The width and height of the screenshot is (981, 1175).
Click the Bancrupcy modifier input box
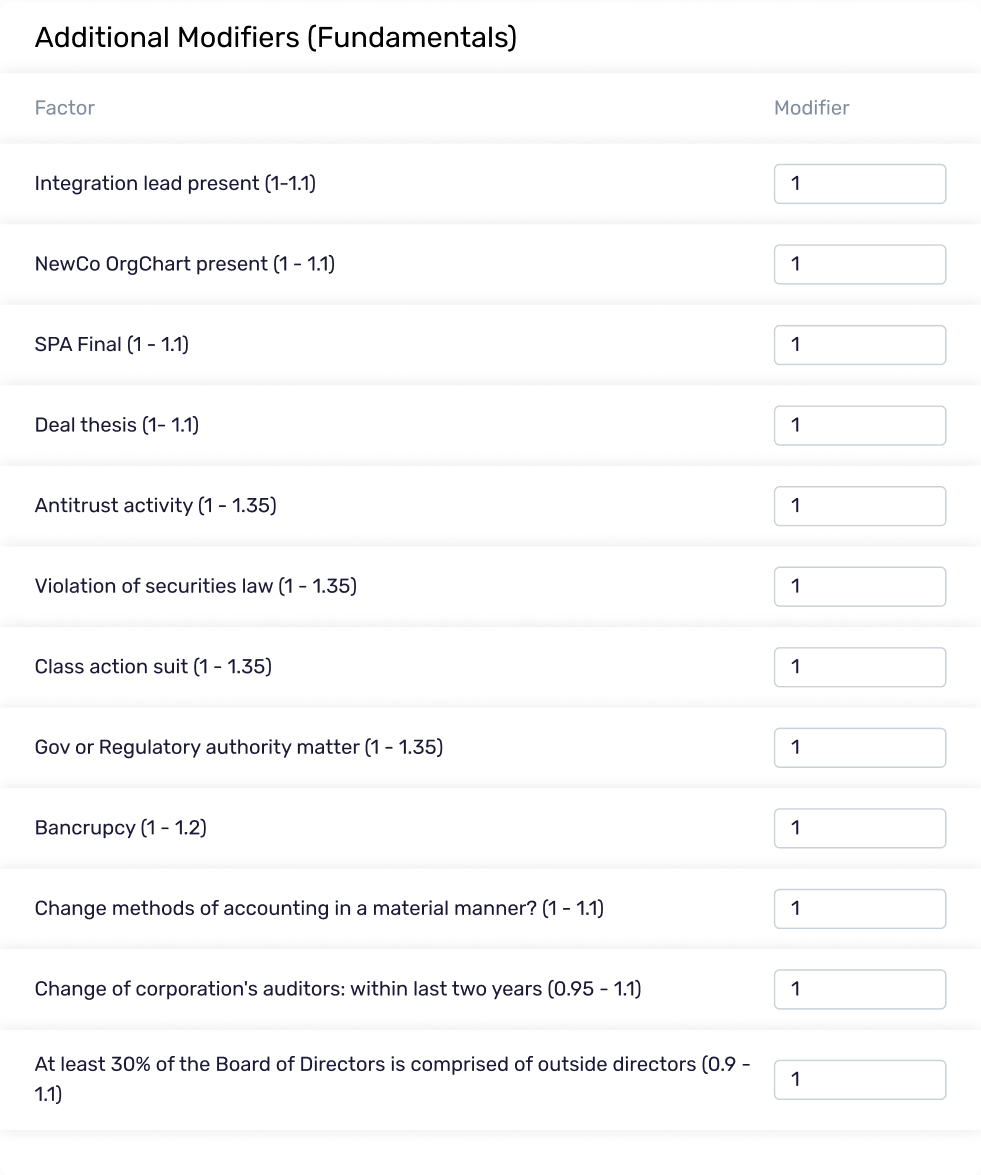click(859, 828)
